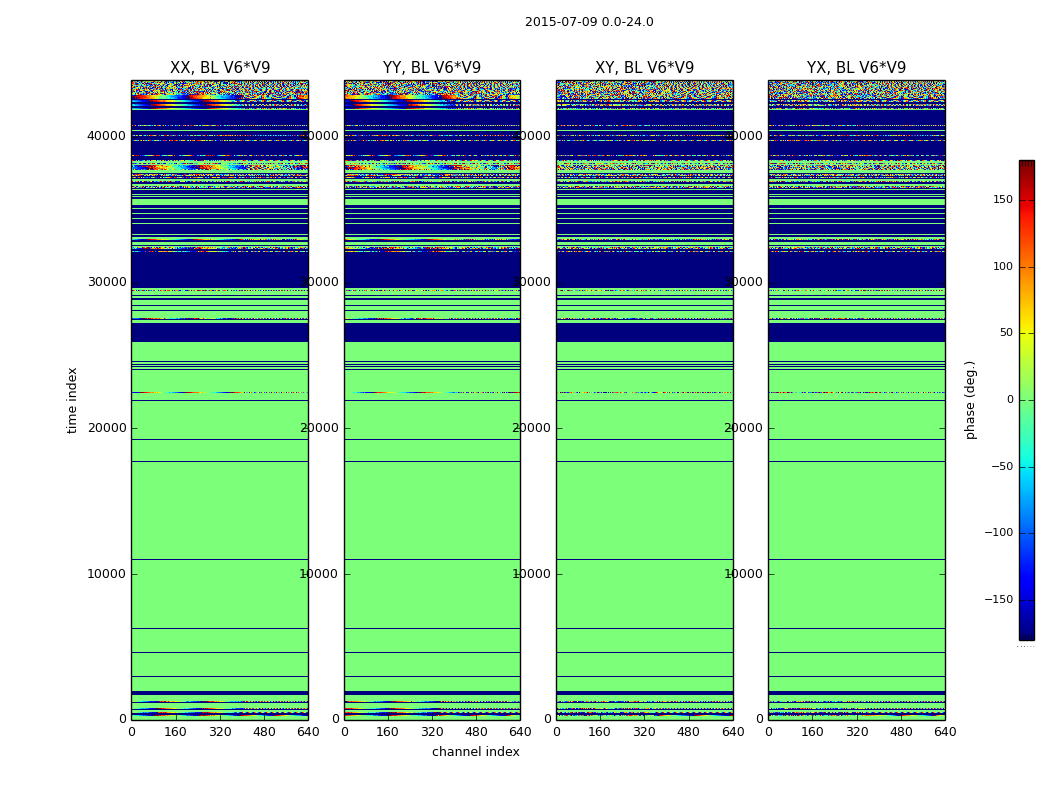The width and height of the screenshot is (1050, 800).
Task: Click the -150 tick label on colorbar
Action: pos(1000,600)
